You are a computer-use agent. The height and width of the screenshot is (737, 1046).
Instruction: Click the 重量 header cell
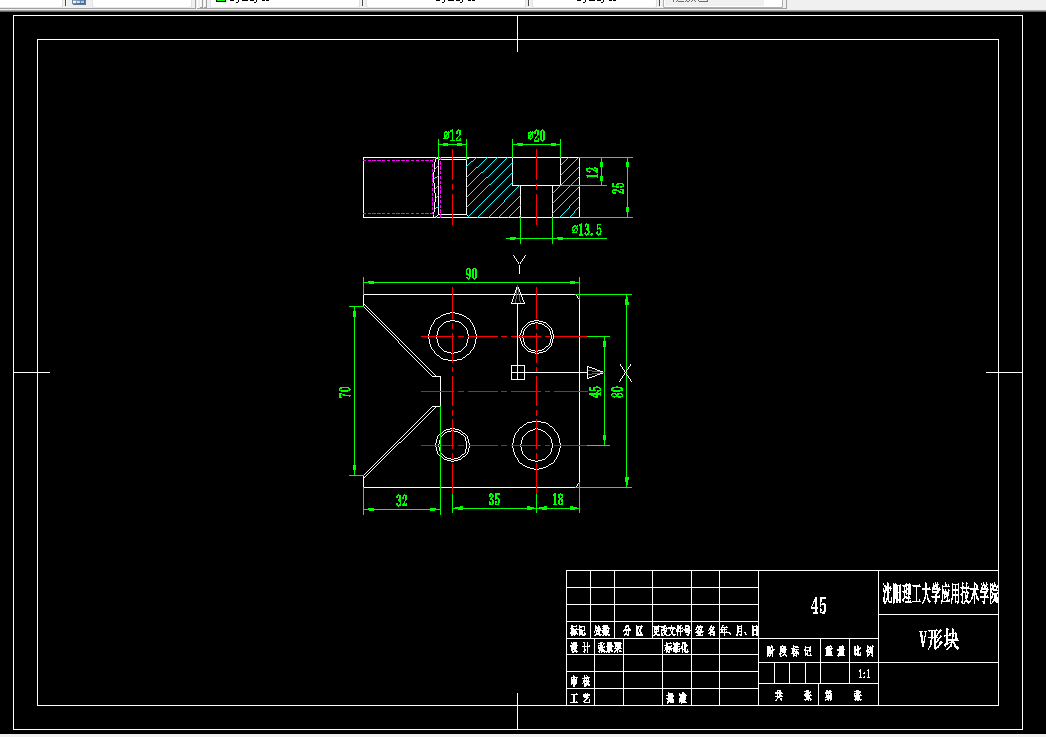(835, 651)
